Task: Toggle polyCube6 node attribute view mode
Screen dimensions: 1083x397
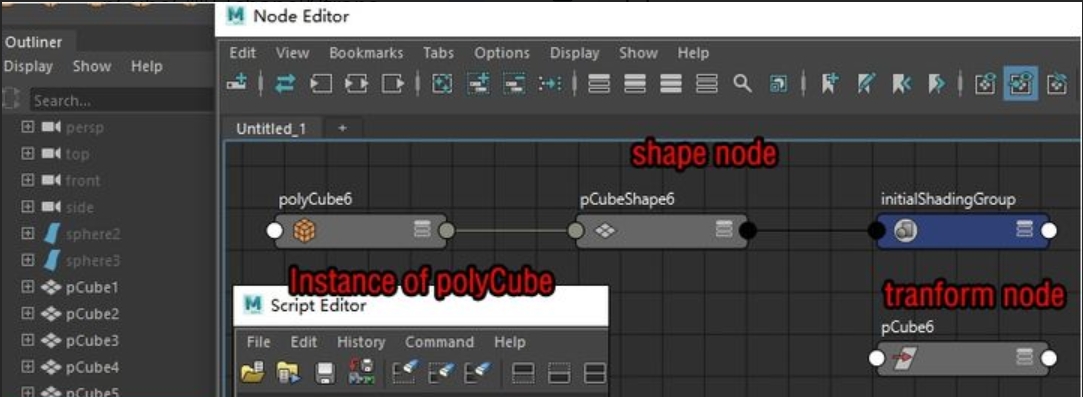Action: 422,230
